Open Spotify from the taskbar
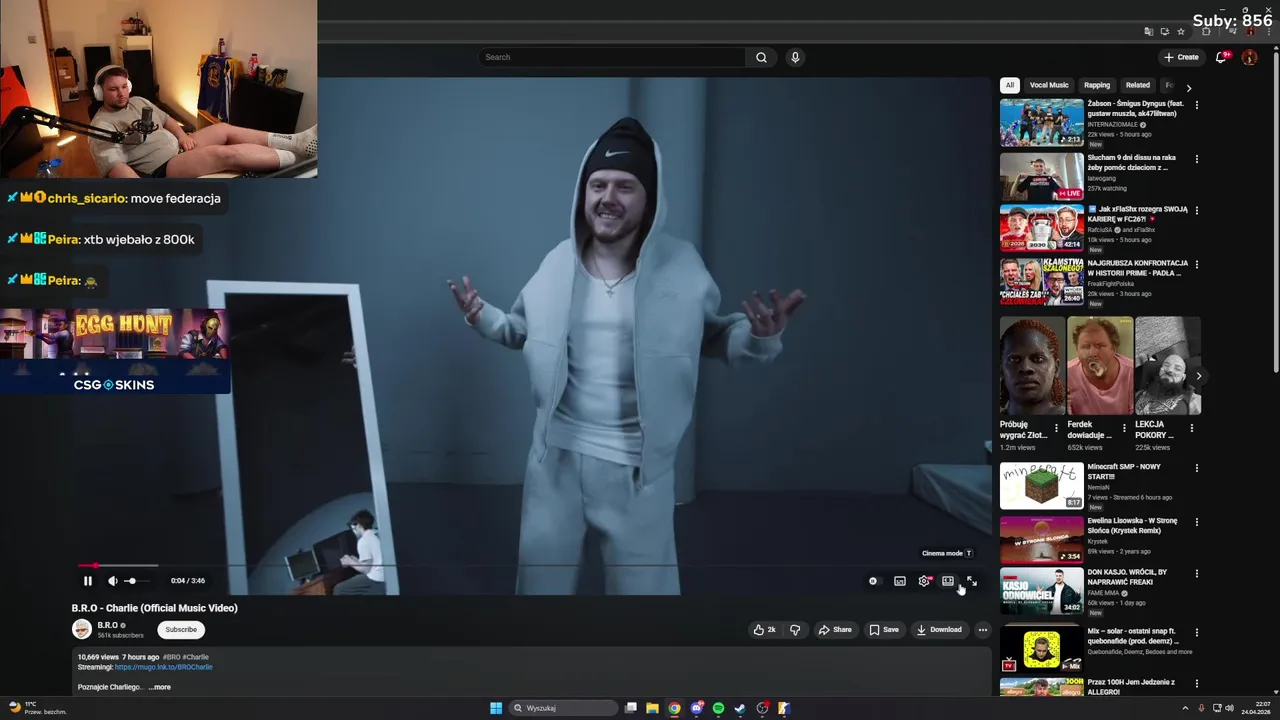 [x=718, y=708]
